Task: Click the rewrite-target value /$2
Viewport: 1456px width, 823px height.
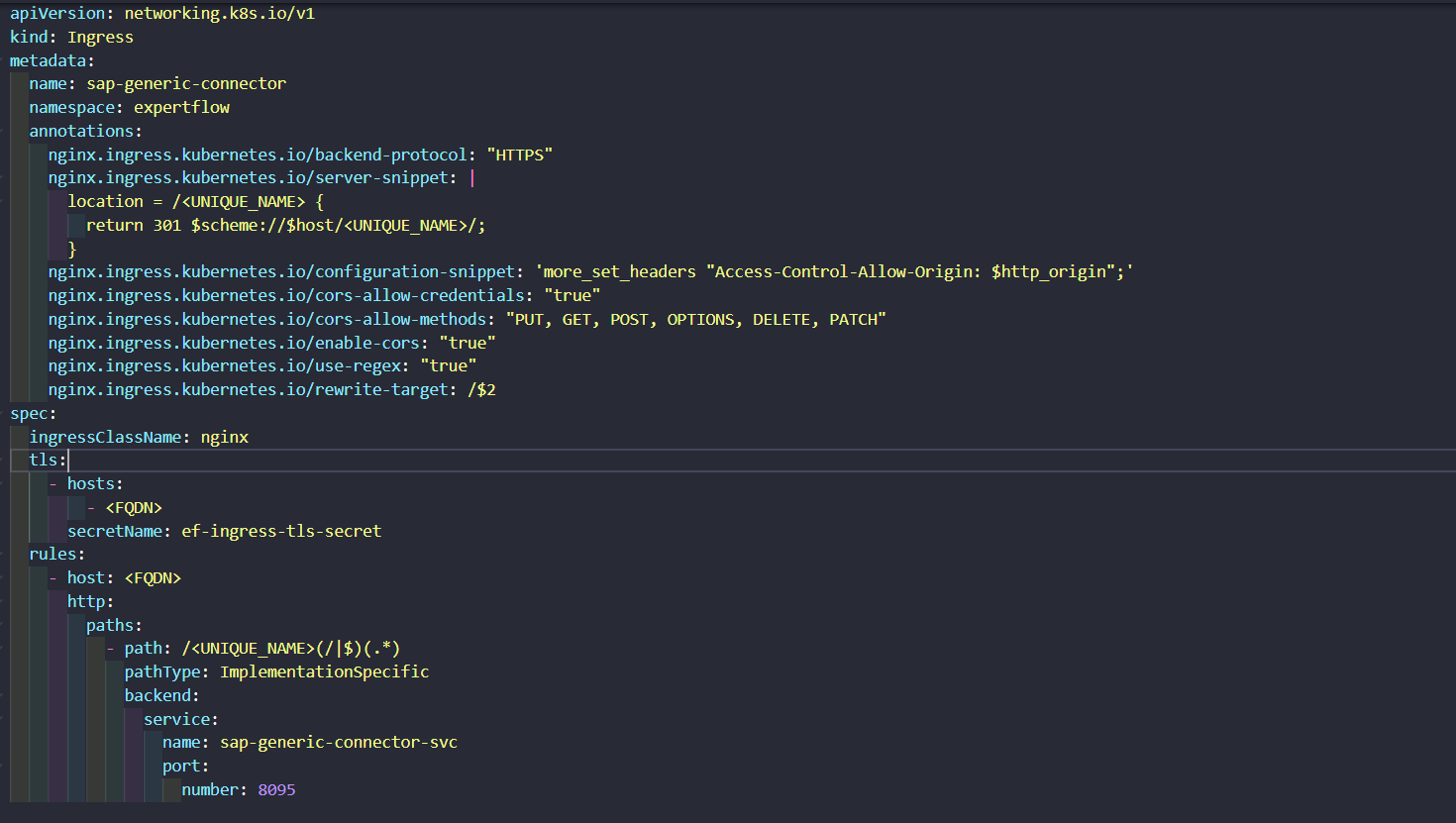Action: 481,390
